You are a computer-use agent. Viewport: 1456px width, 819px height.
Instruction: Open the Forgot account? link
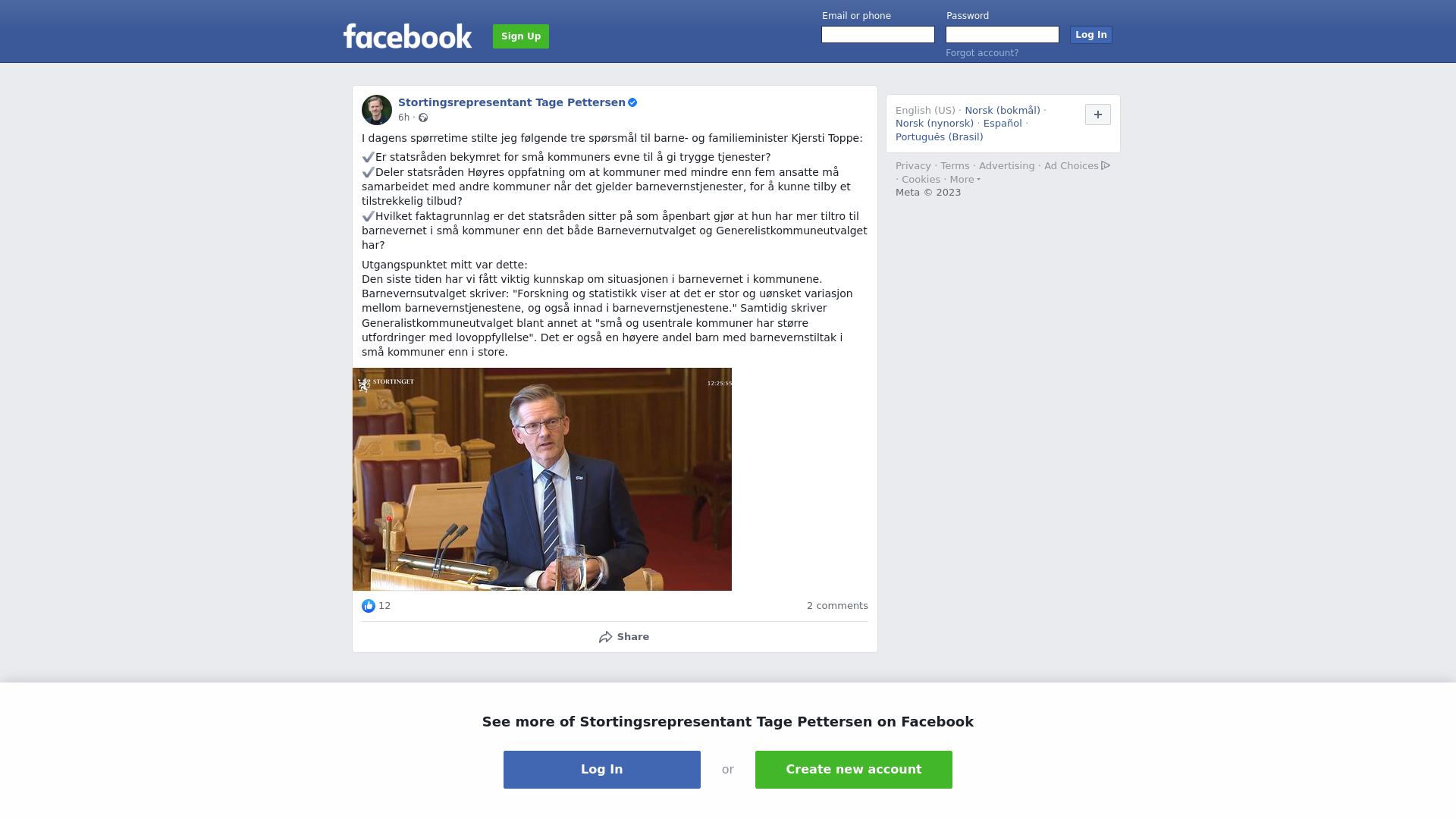coord(982,53)
